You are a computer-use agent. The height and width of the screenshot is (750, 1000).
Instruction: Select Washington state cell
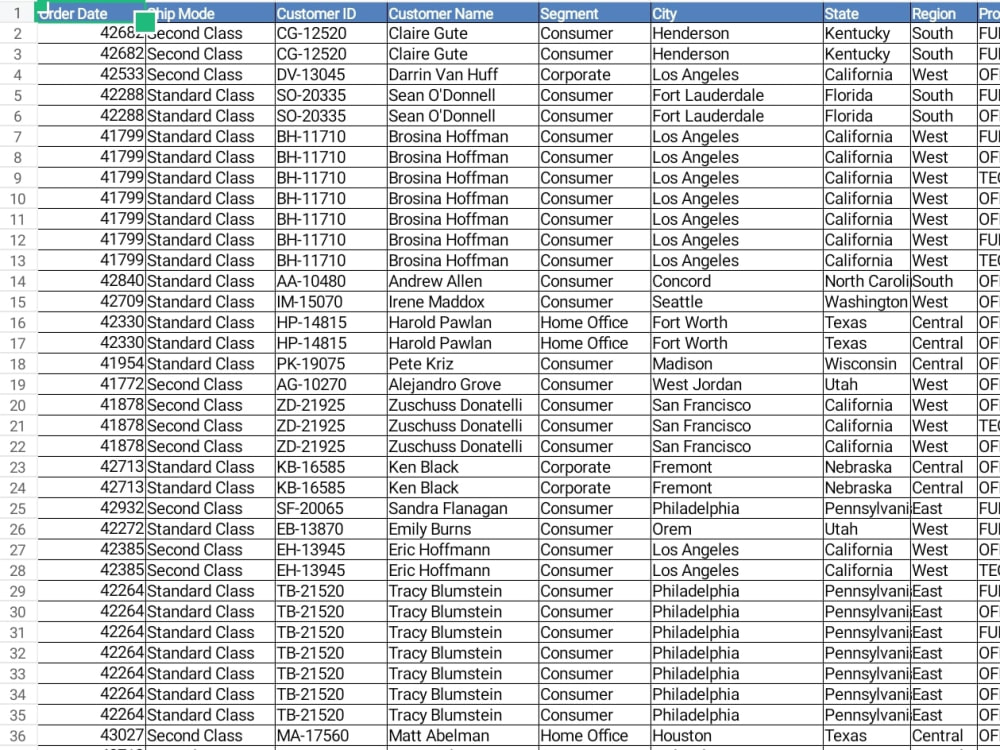(867, 302)
